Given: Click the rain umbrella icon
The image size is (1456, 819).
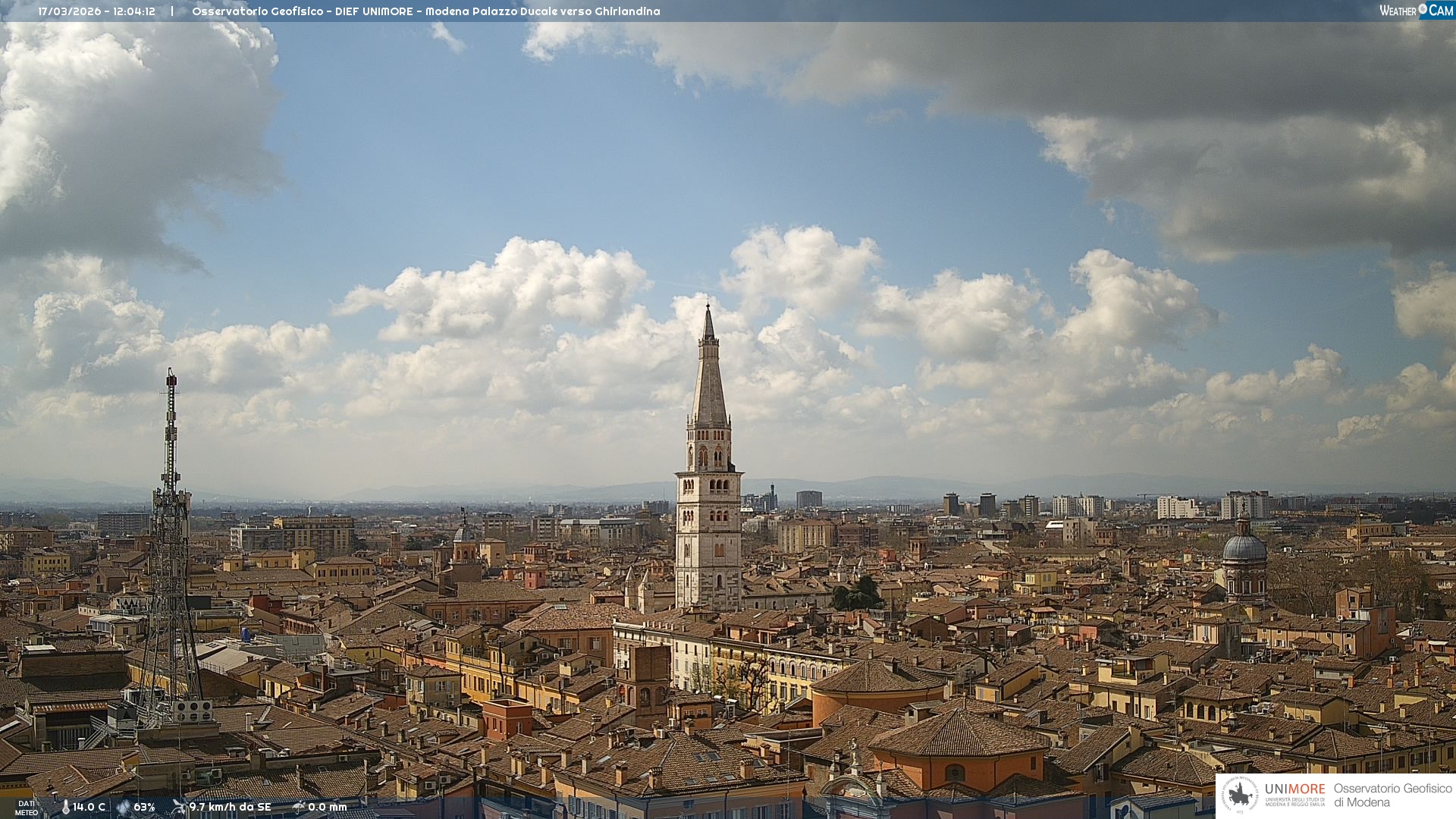Looking at the screenshot, I should coord(298,807).
